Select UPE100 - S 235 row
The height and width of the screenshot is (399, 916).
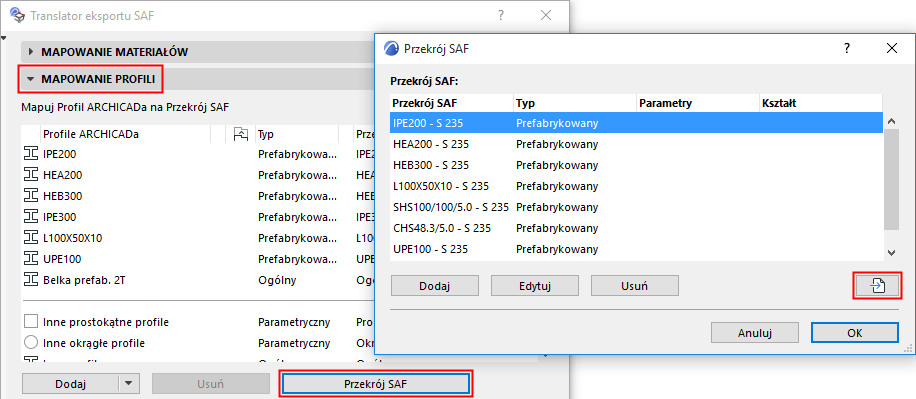point(636,249)
